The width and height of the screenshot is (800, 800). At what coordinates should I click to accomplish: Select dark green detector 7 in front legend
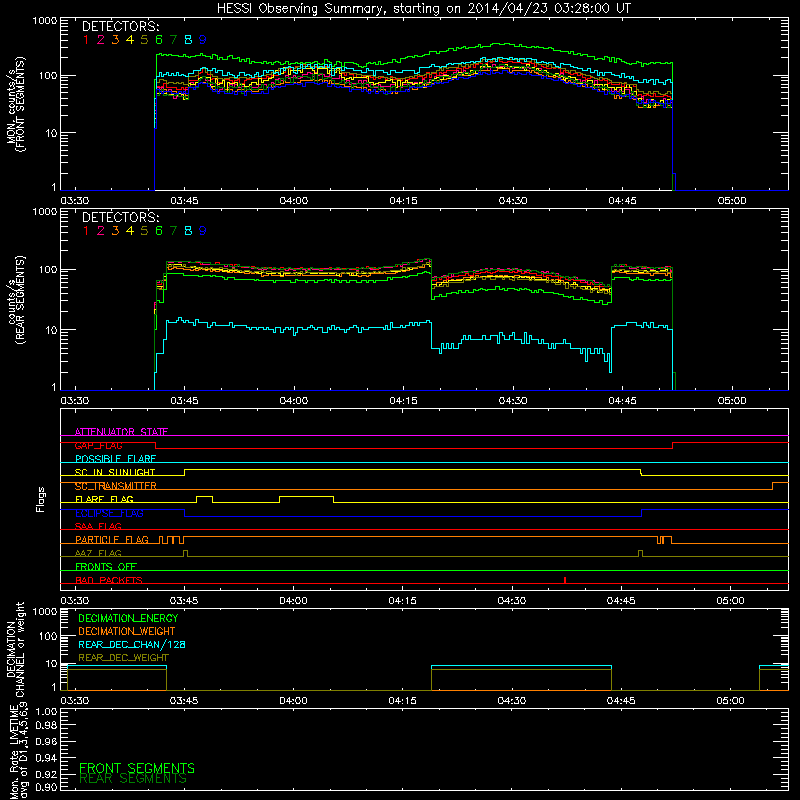click(x=173, y=40)
